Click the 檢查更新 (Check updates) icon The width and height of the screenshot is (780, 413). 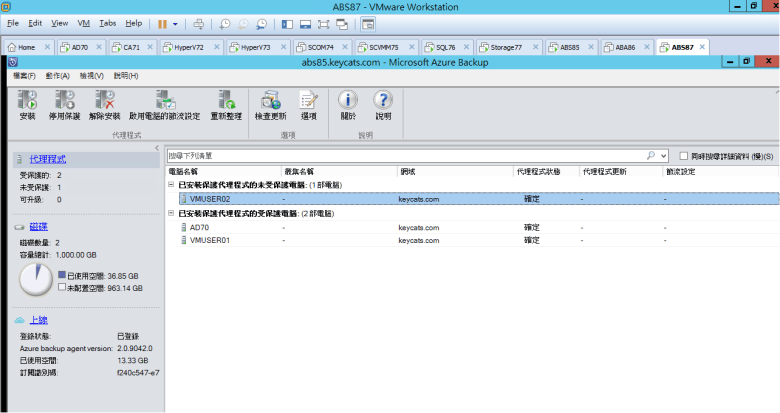270,100
